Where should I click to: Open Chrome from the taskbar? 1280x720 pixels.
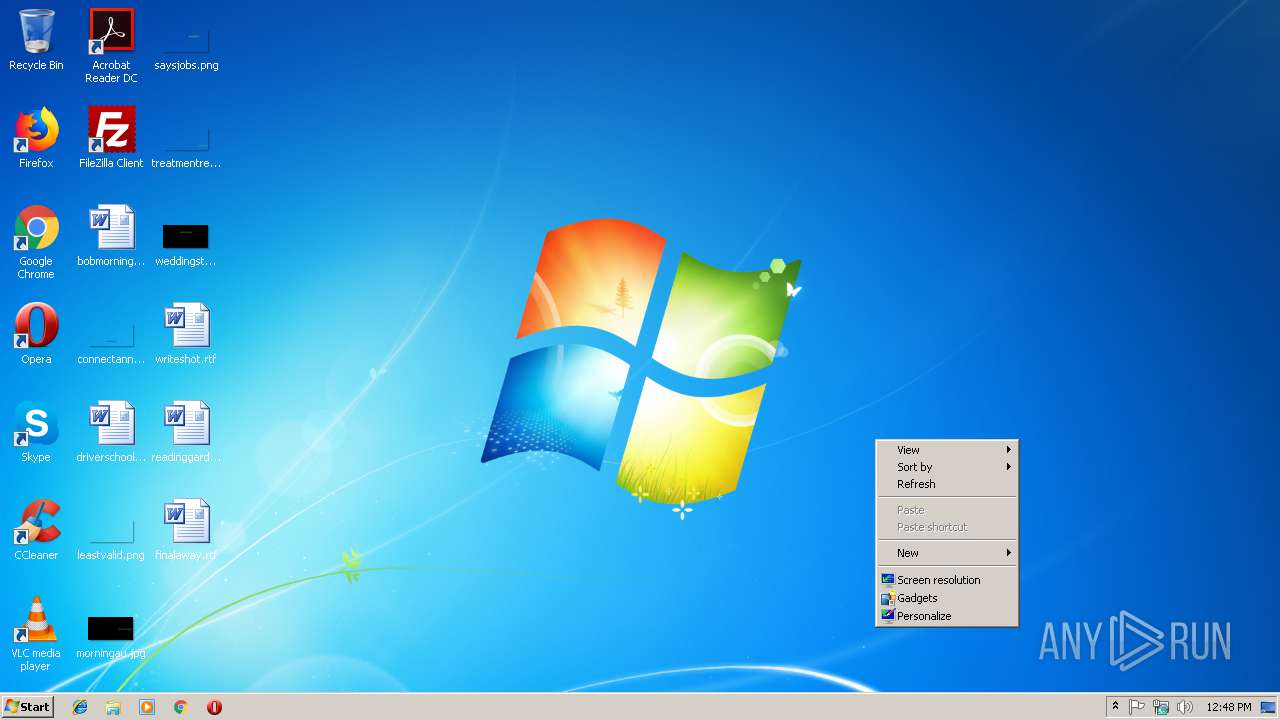pyautogui.click(x=181, y=707)
